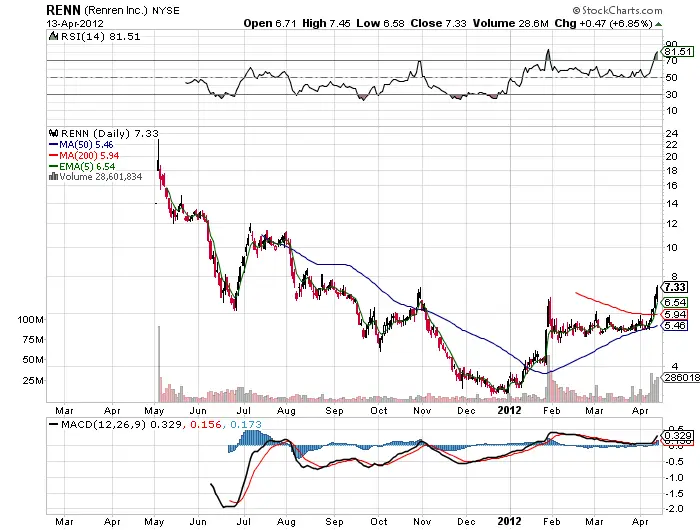Screen dimensions: 700x530
Task: Click the 18 label on the price axis
Action: [x=671, y=171]
